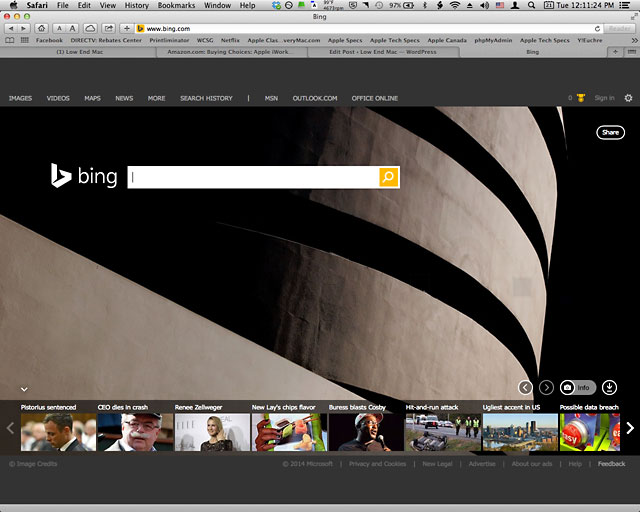Show next Bing background image

tap(546, 387)
